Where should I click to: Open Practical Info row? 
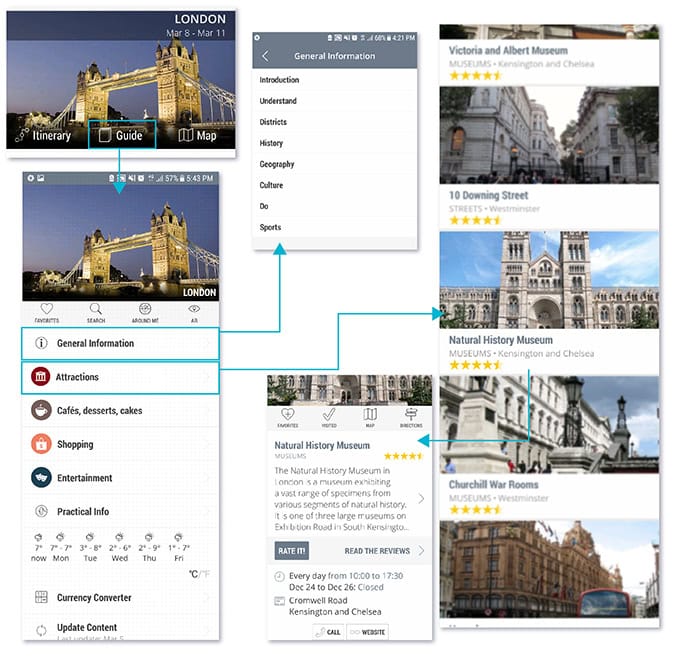(x=121, y=511)
